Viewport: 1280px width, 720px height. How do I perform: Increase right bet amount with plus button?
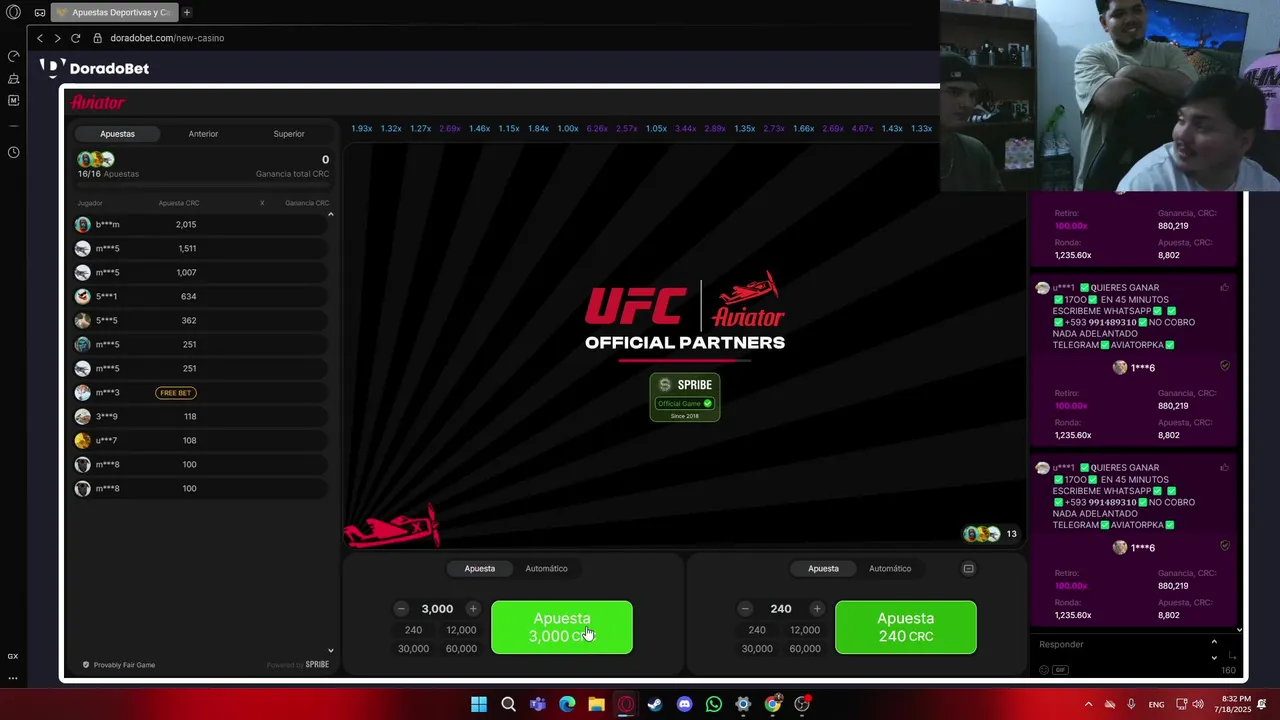click(817, 609)
